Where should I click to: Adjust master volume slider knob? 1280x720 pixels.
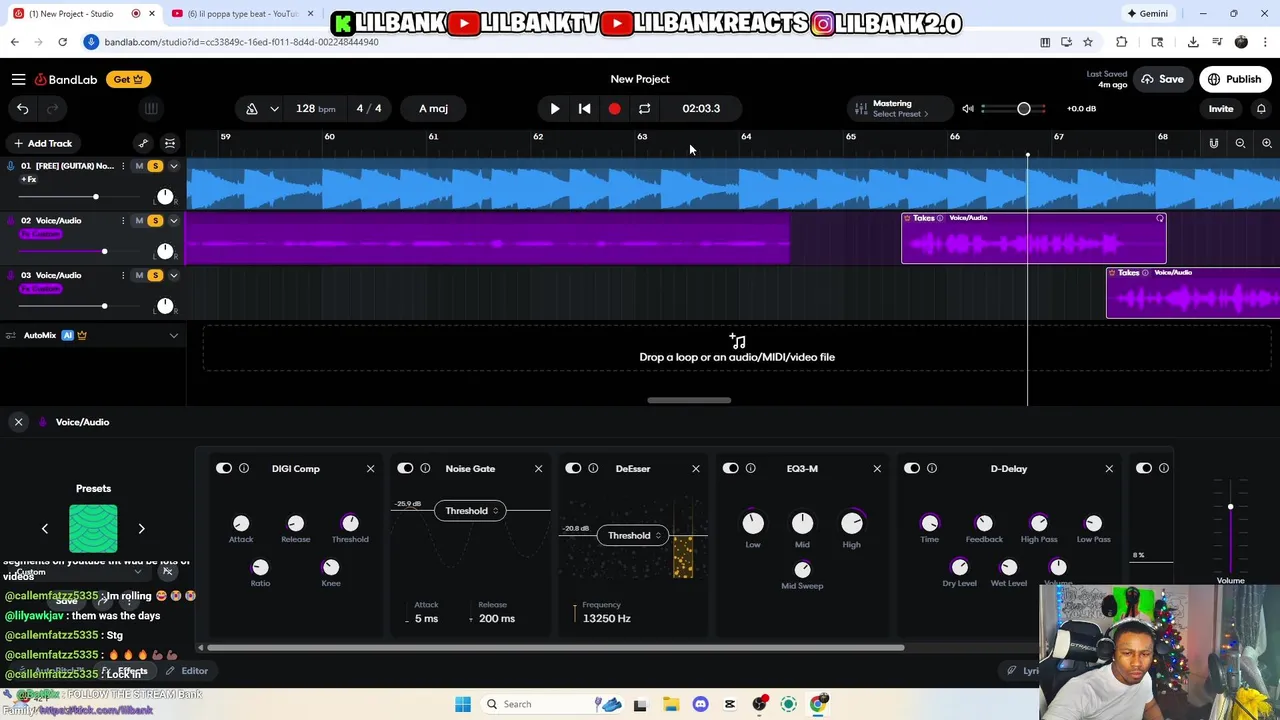click(1024, 108)
